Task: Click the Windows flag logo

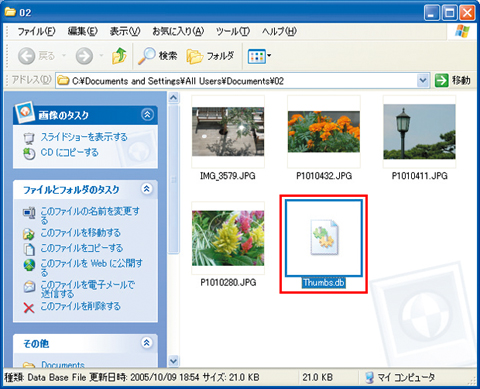Action: coord(462,32)
